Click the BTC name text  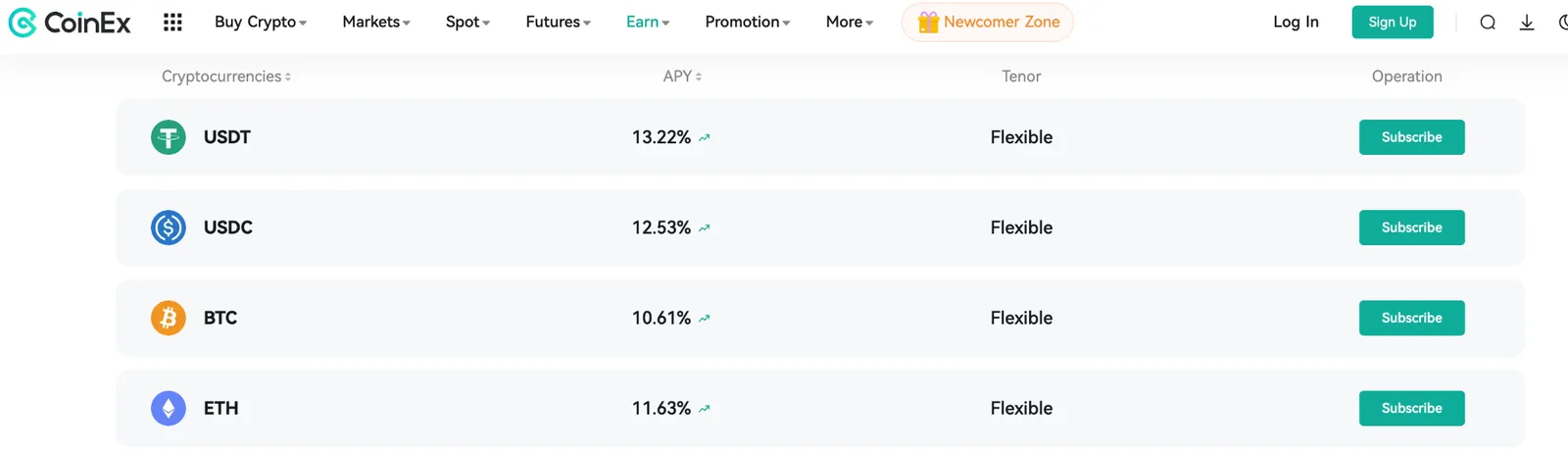pyautogui.click(x=220, y=318)
